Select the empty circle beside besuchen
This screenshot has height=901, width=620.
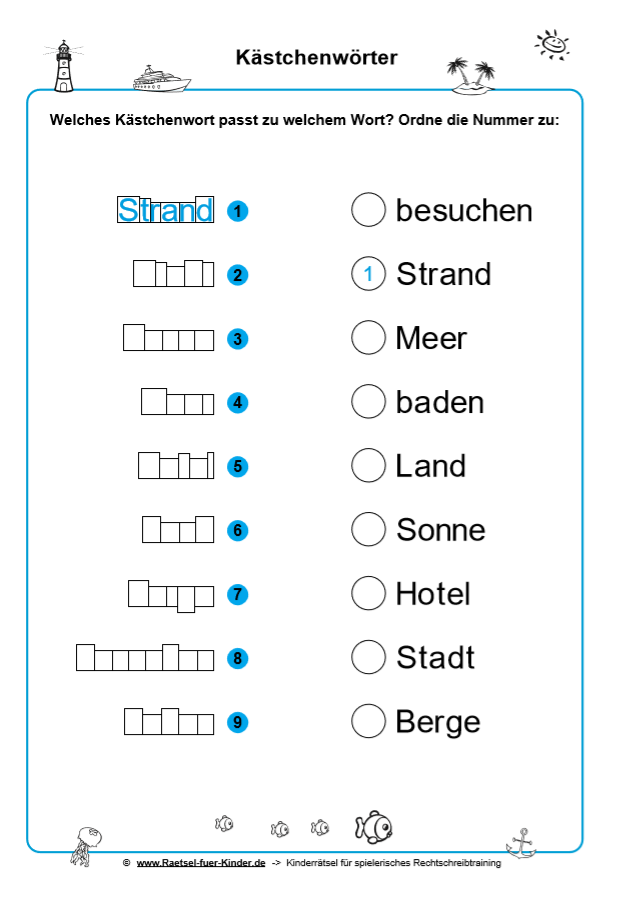click(x=368, y=210)
